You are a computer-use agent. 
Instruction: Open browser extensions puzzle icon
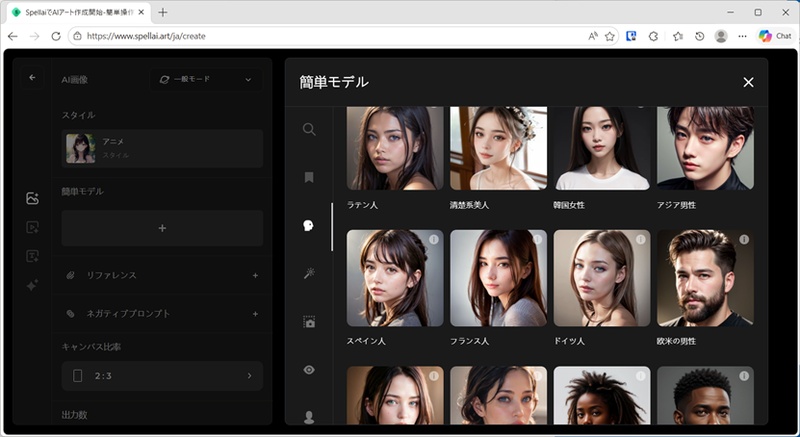tap(654, 36)
